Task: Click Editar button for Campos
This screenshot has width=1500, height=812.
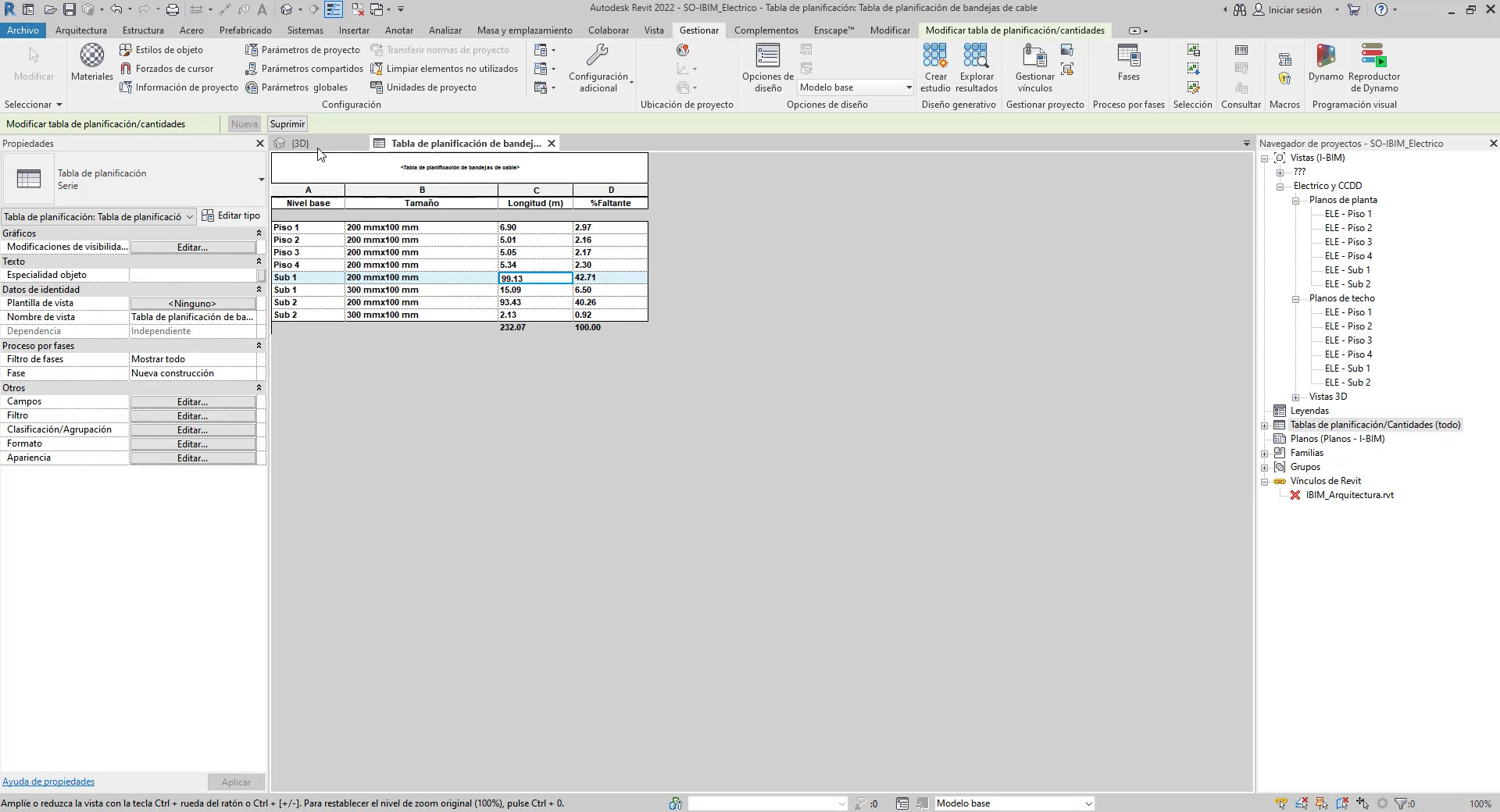Action: [192, 402]
